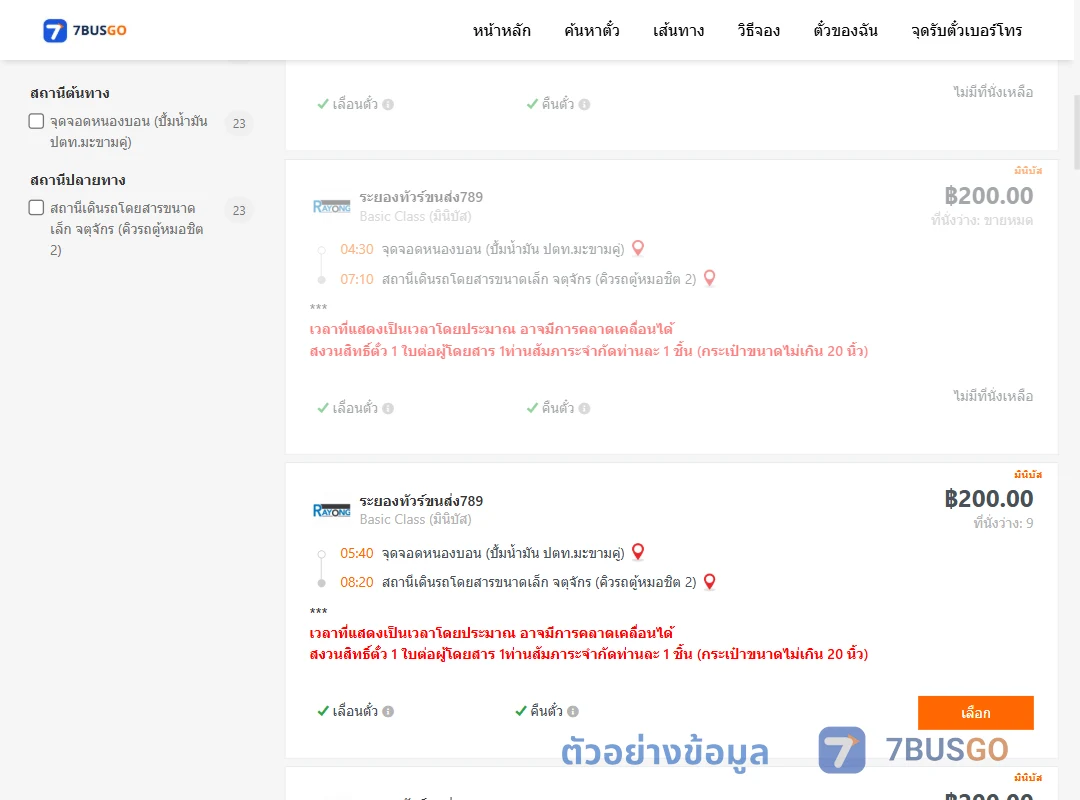1080x800 pixels.
Task: Click info icon beside เลื่อนตั๋ว in top card
Action: [388, 105]
